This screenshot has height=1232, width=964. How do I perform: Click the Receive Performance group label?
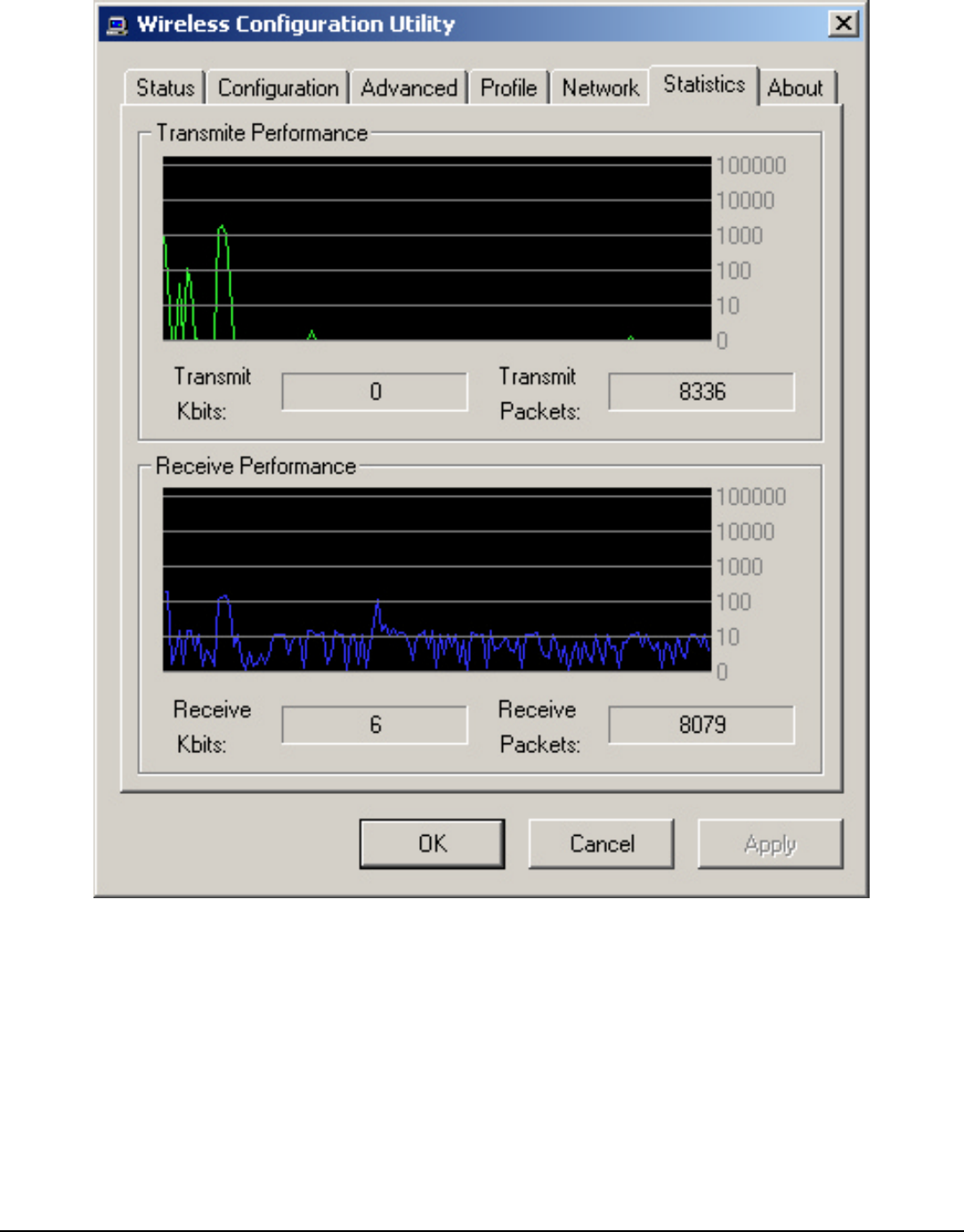255,466
